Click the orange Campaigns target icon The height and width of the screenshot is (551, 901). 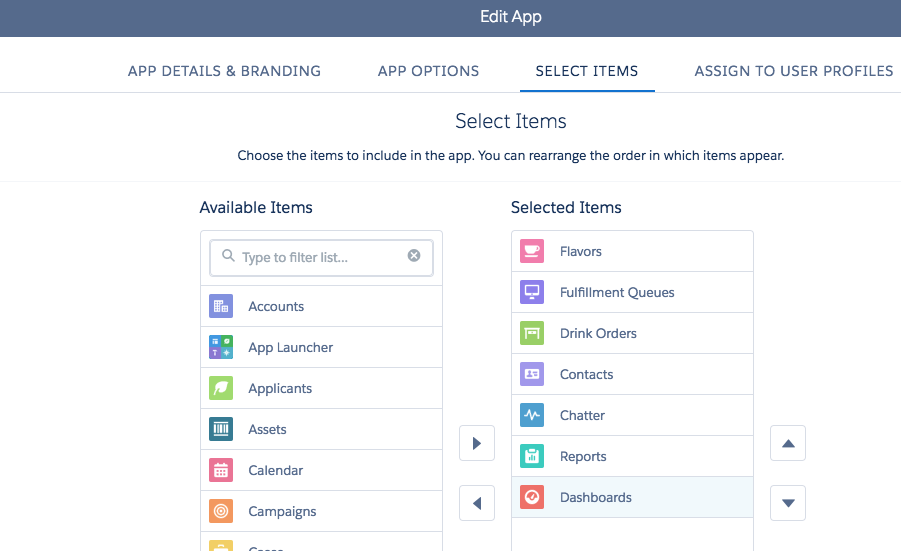(221, 511)
